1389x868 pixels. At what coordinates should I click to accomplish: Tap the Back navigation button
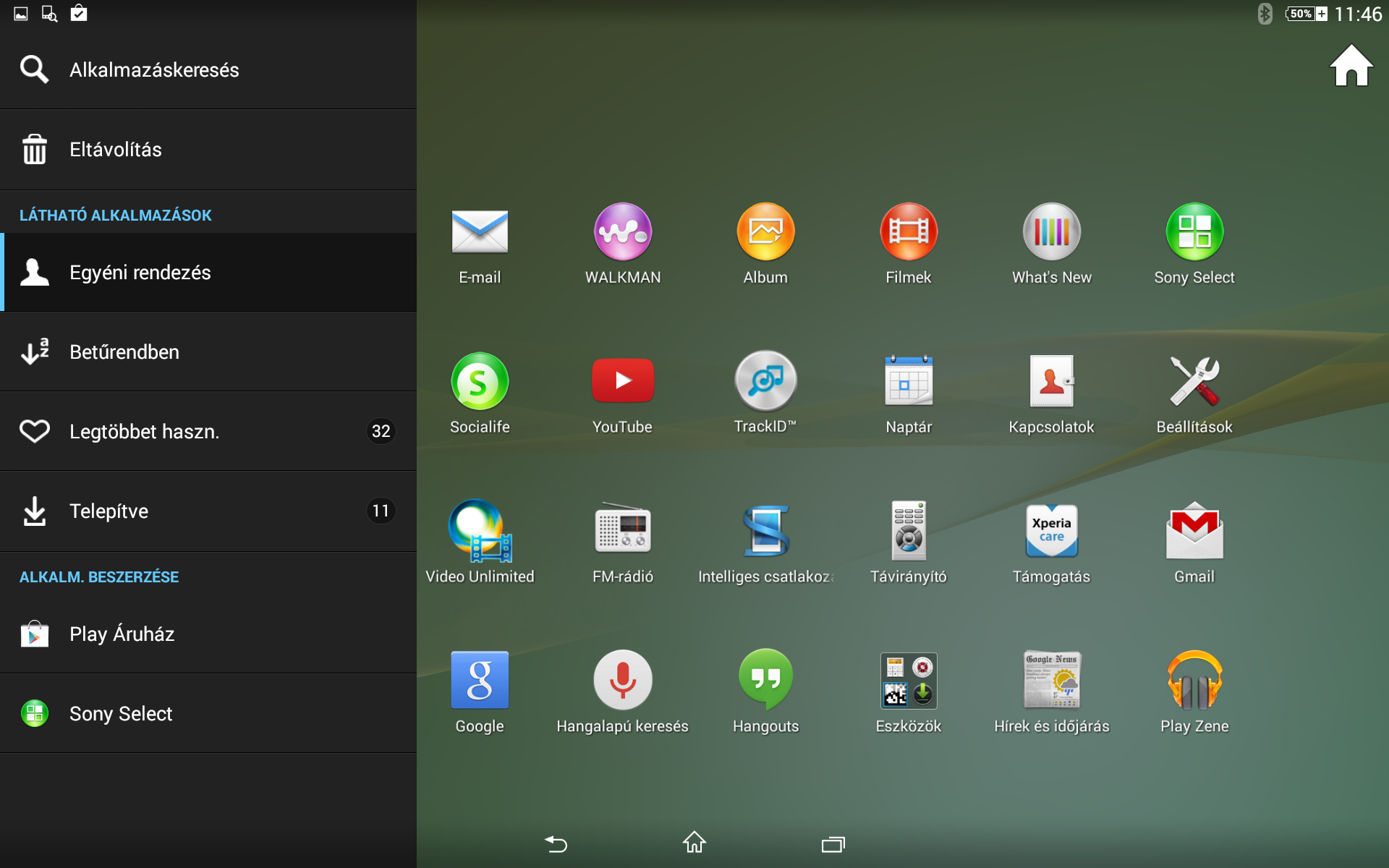556,843
